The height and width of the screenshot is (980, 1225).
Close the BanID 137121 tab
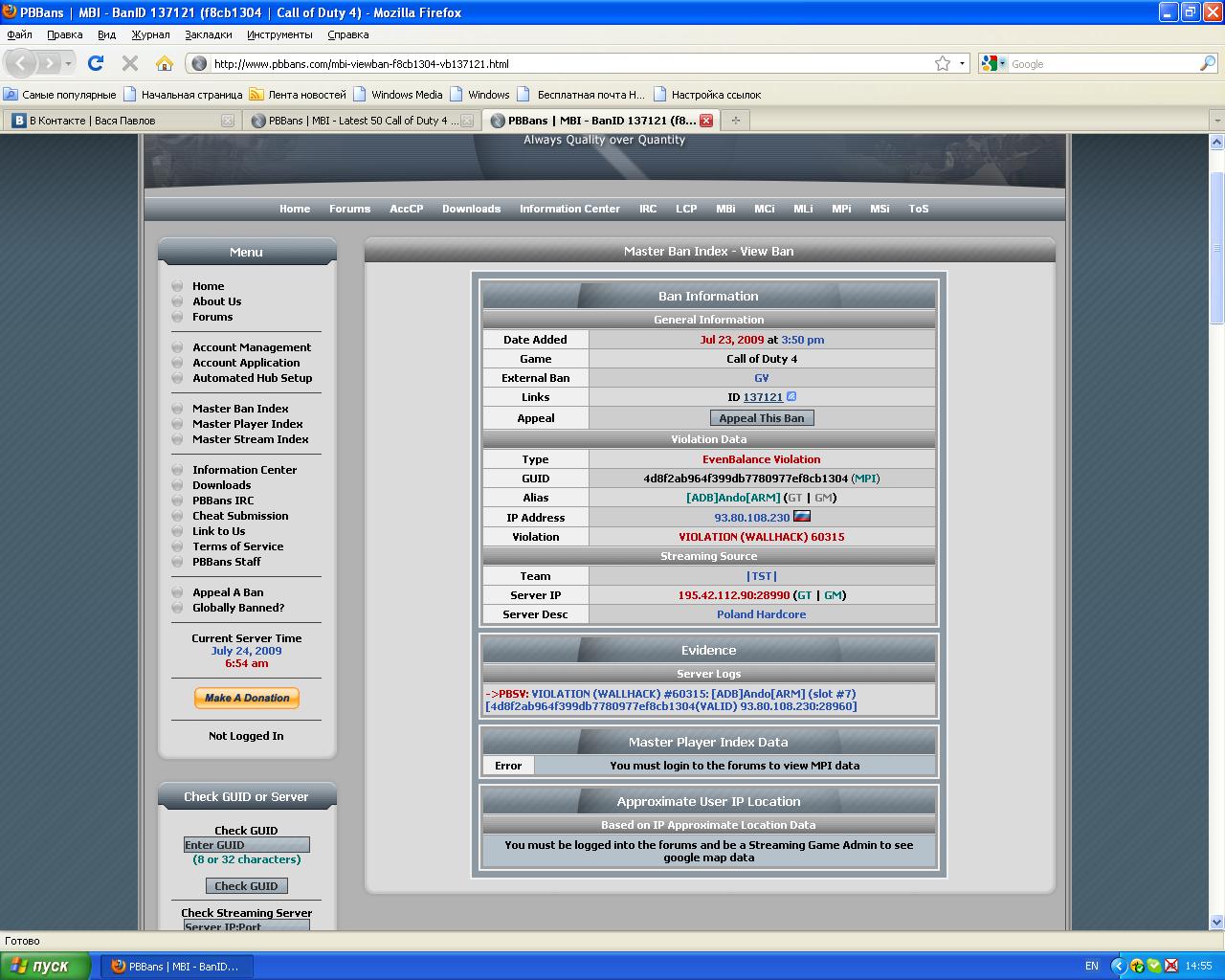coord(706,121)
